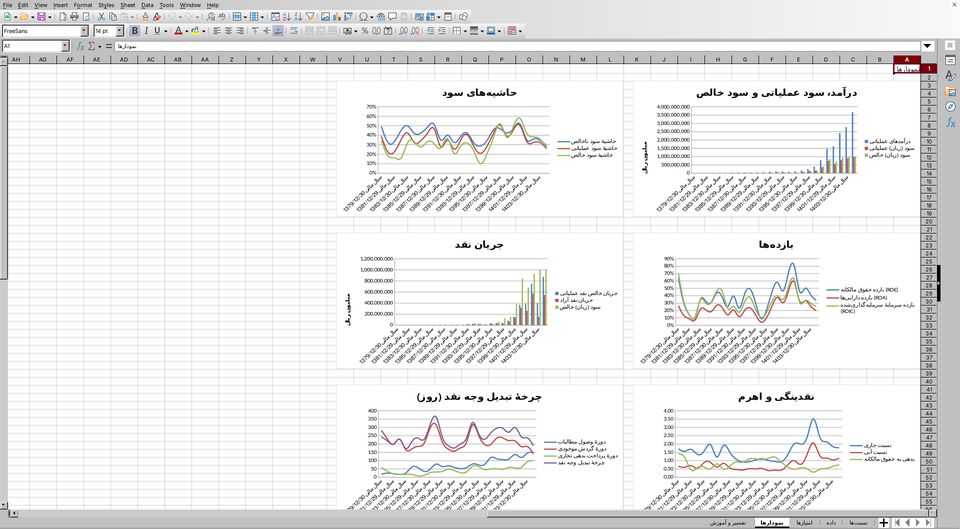The height and width of the screenshot is (529, 960).
Task: Insert a chart using toolbar icon
Action: [337, 17]
